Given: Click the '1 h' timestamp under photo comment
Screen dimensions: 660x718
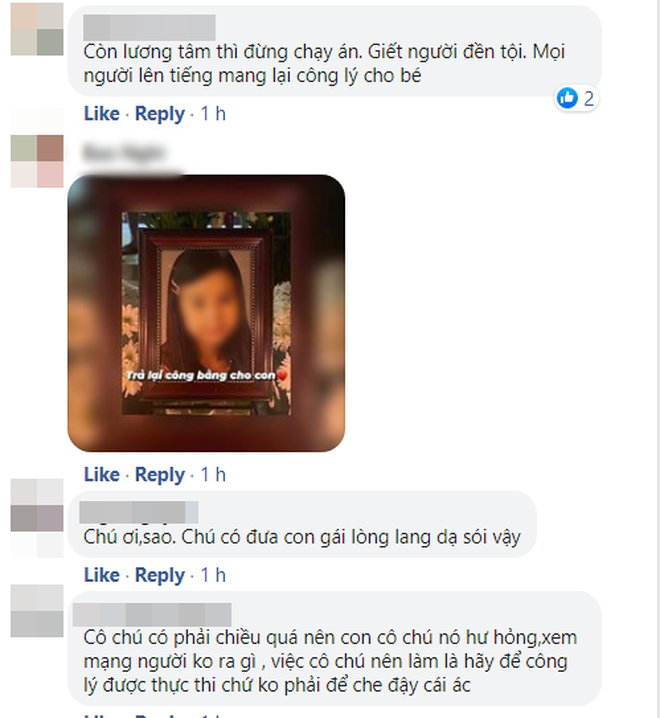Looking at the screenshot, I should click(213, 474).
